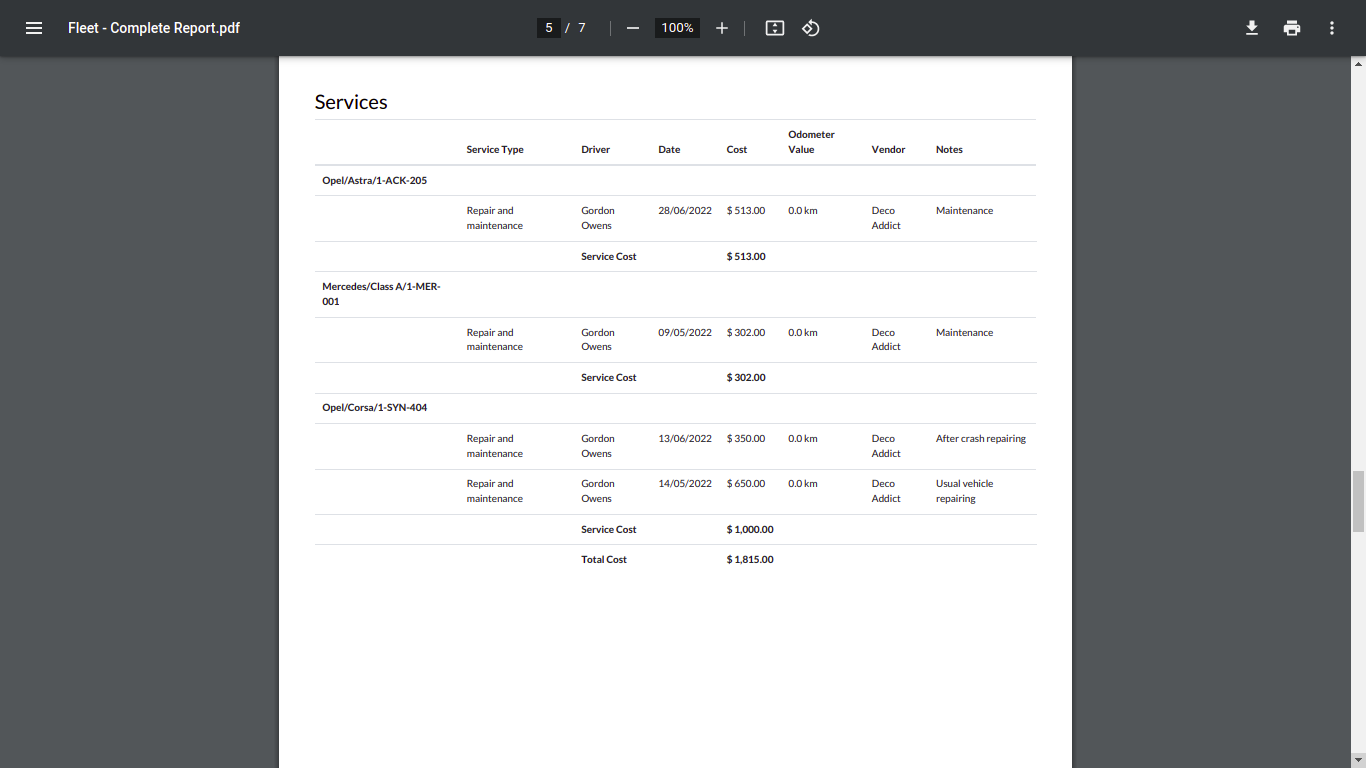Click the date 13/06/2022
The width and height of the screenshot is (1366, 768).
(x=685, y=439)
